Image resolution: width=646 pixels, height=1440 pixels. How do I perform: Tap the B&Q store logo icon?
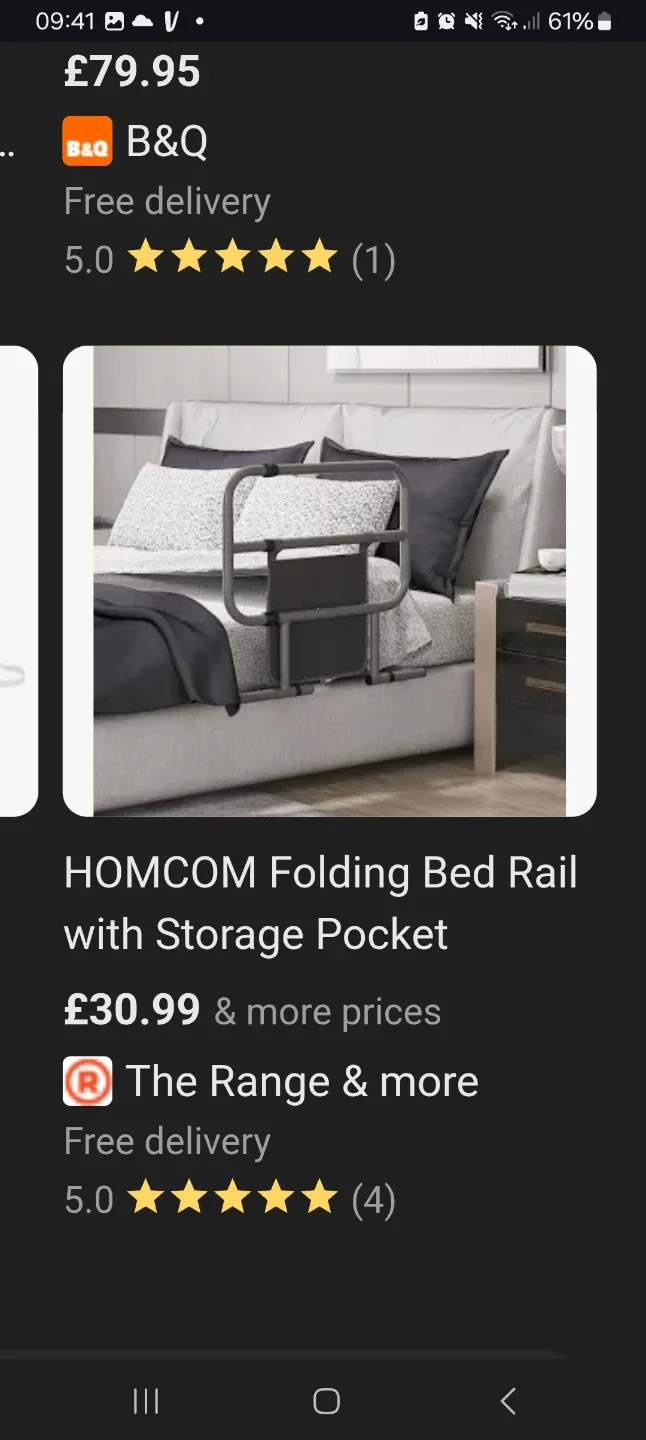pos(87,141)
